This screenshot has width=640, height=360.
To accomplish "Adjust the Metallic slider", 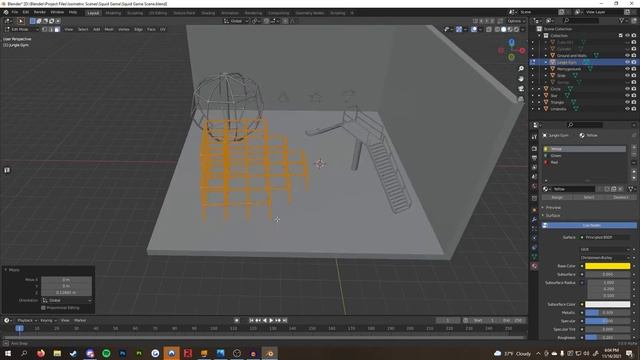I will click(608, 313).
